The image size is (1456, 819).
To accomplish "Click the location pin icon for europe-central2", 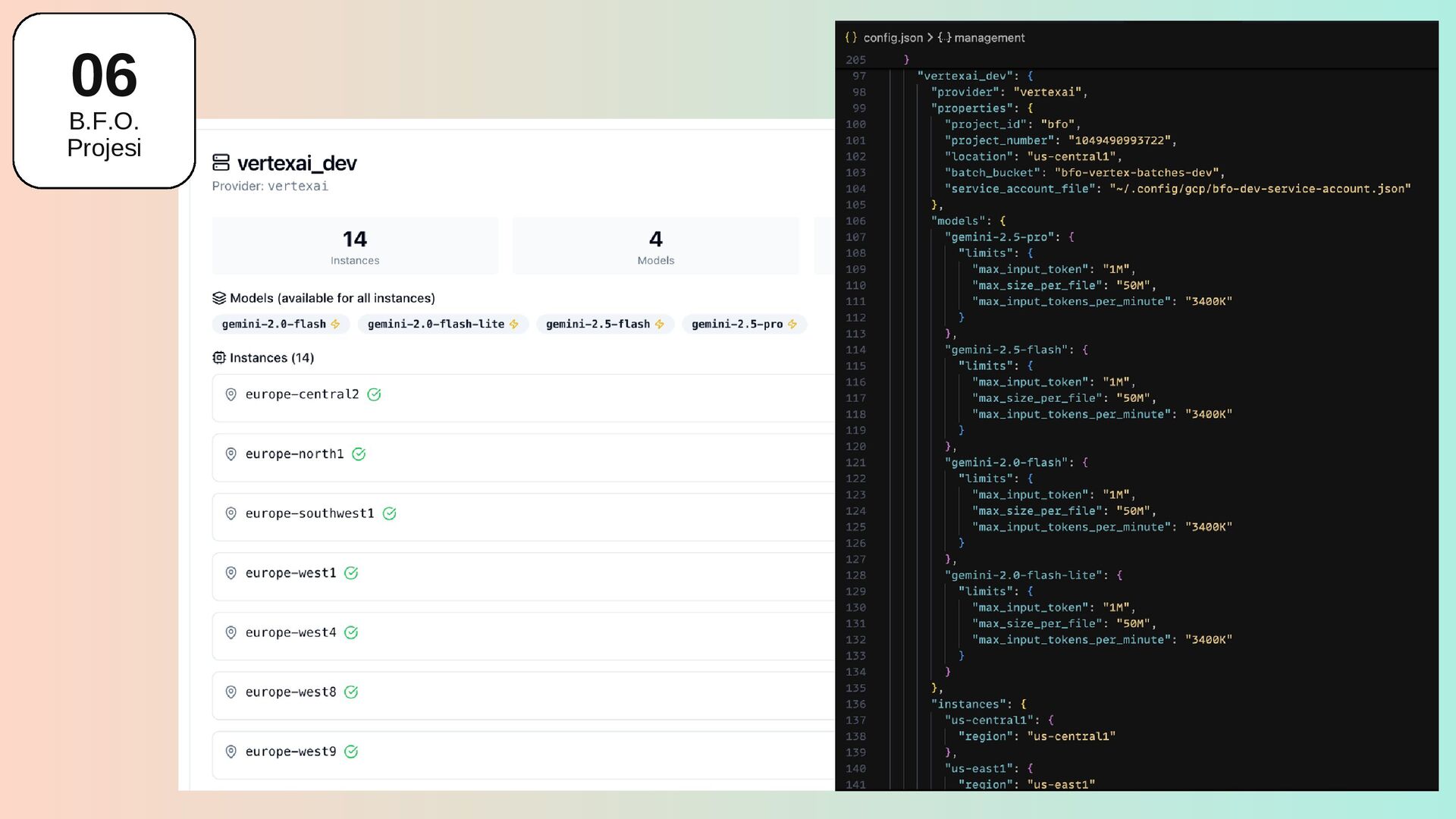I will click(231, 394).
